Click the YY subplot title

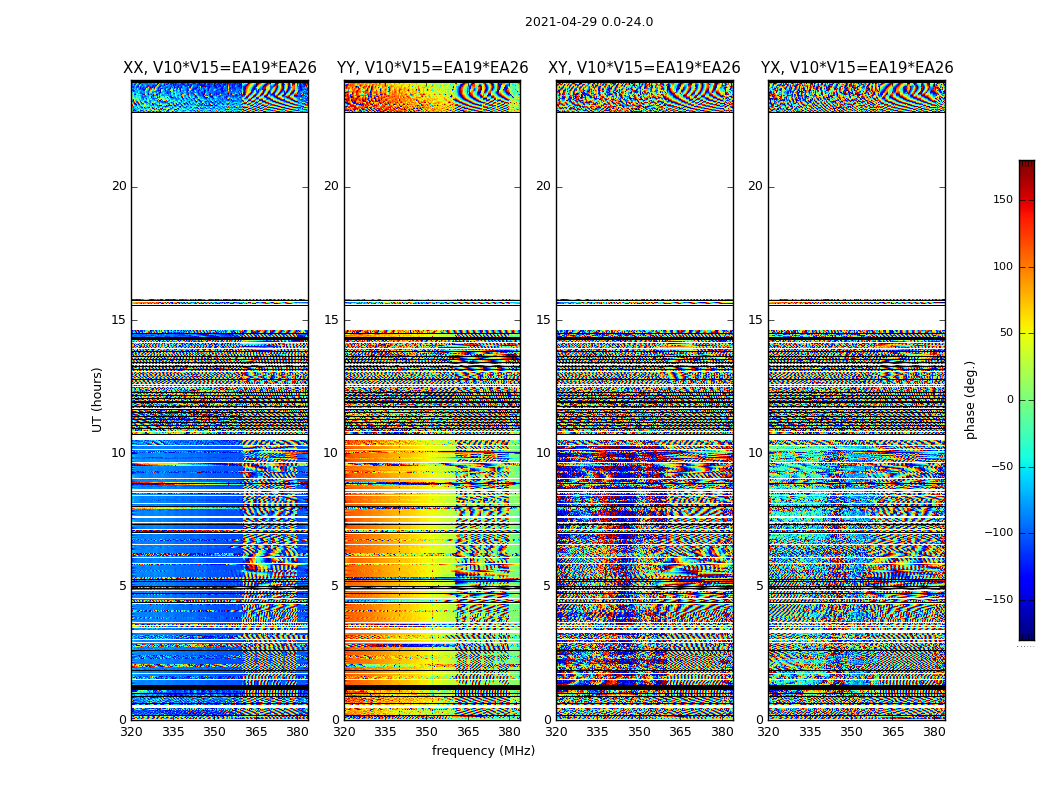[x=432, y=68]
